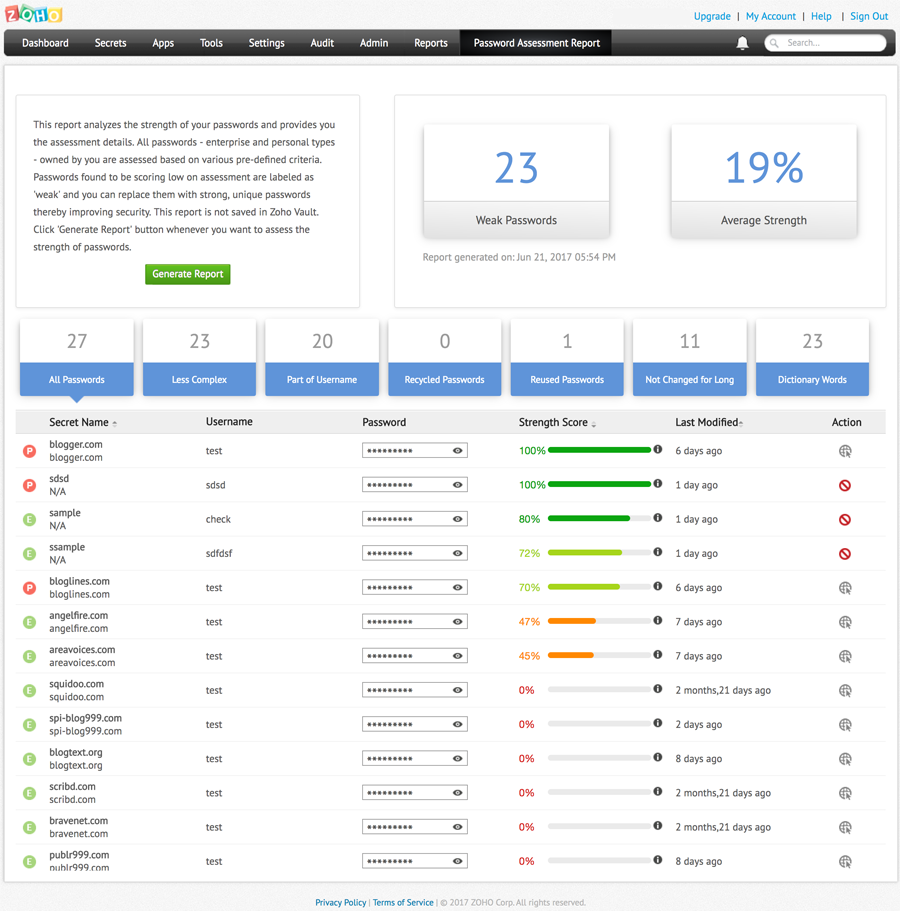Screen dimensions: 900x911
Task: Open blogger.com auto-login globe icon
Action: (845, 451)
